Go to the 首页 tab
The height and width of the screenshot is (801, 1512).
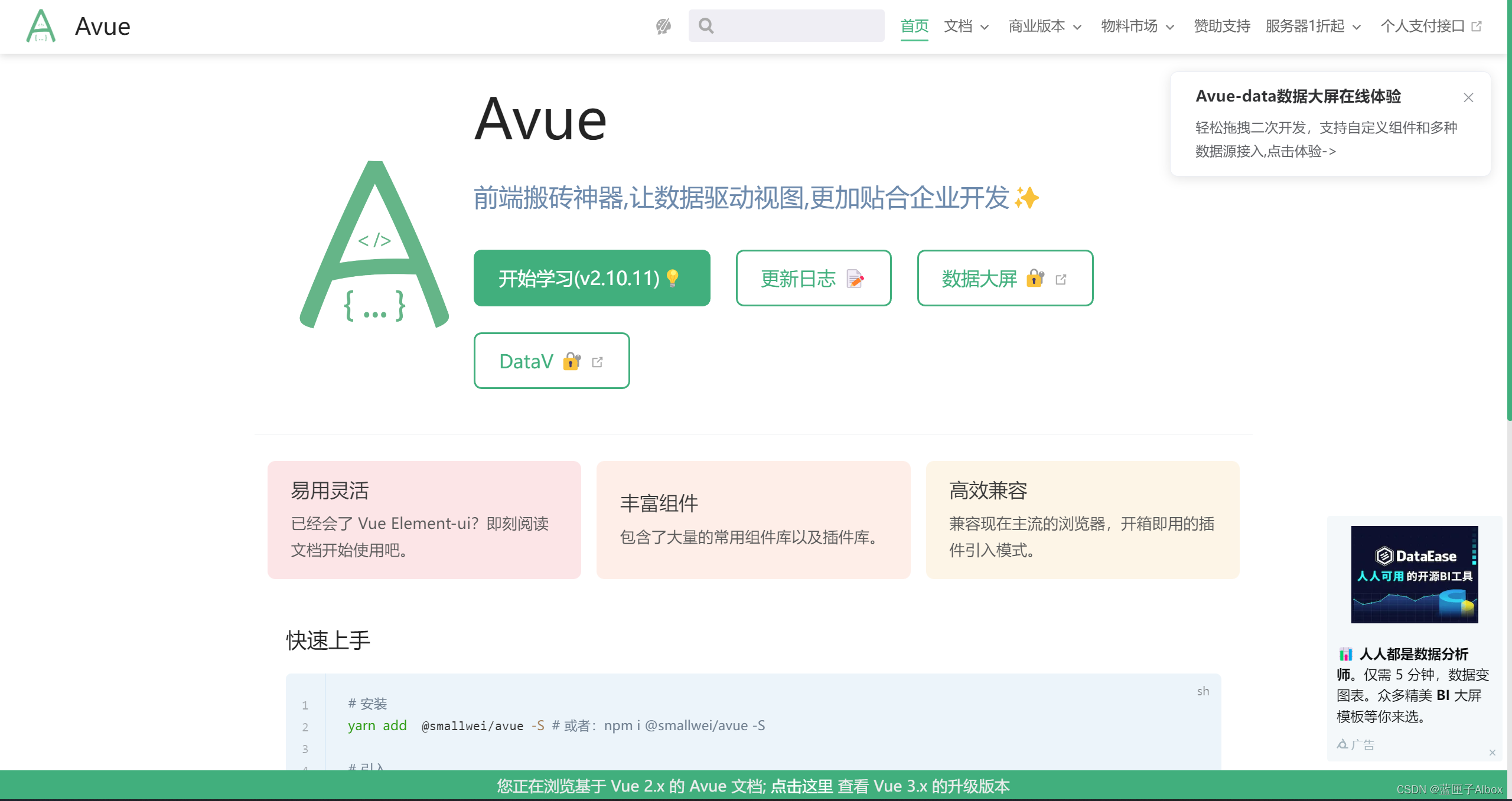(914, 26)
